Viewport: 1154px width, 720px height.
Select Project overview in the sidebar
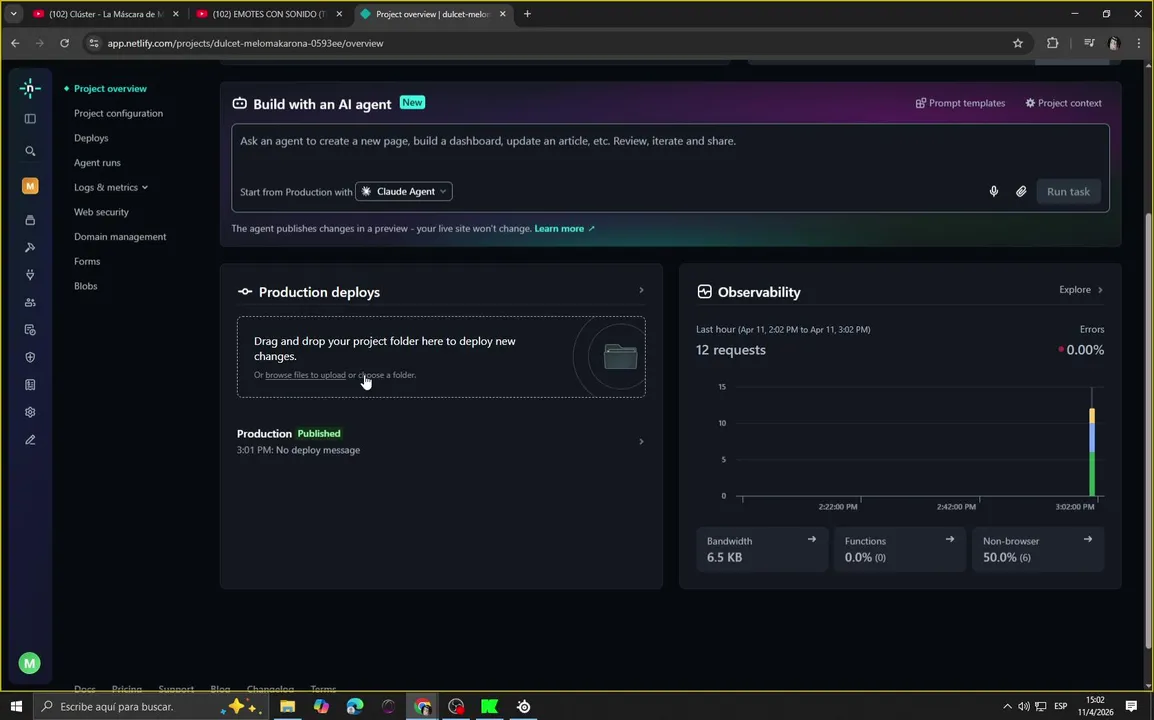110,88
